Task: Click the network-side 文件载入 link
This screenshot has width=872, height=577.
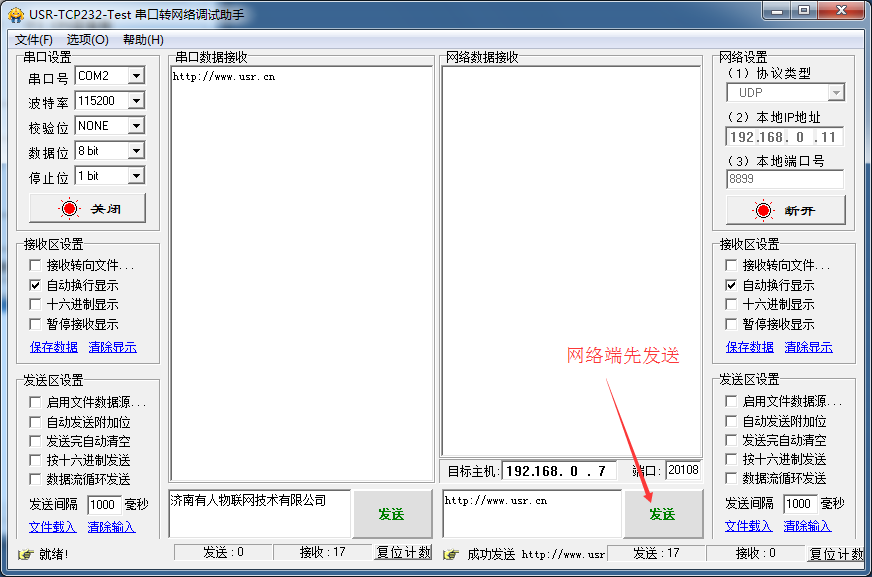Action: click(x=749, y=526)
